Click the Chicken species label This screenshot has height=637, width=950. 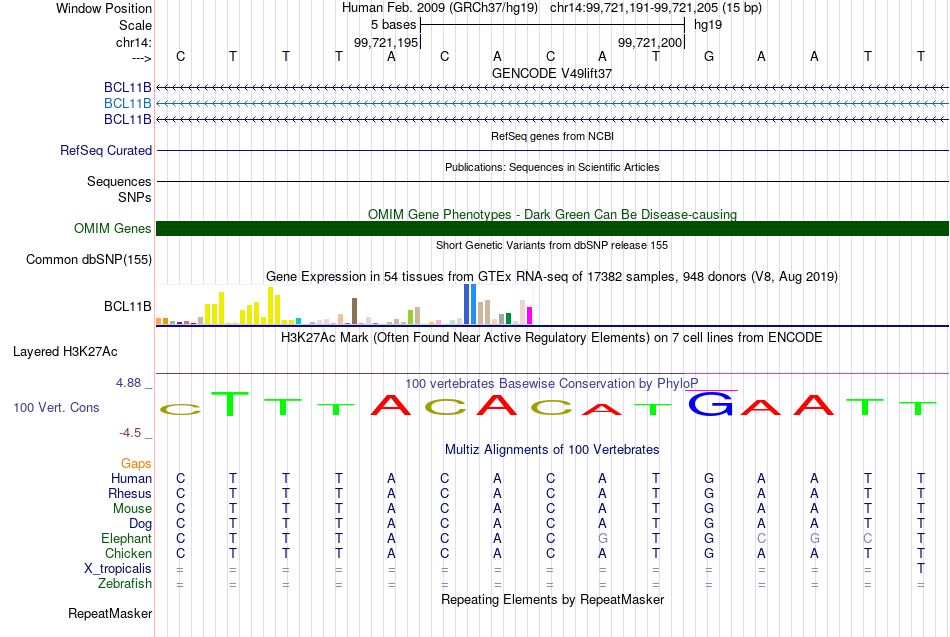tap(128, 553)
